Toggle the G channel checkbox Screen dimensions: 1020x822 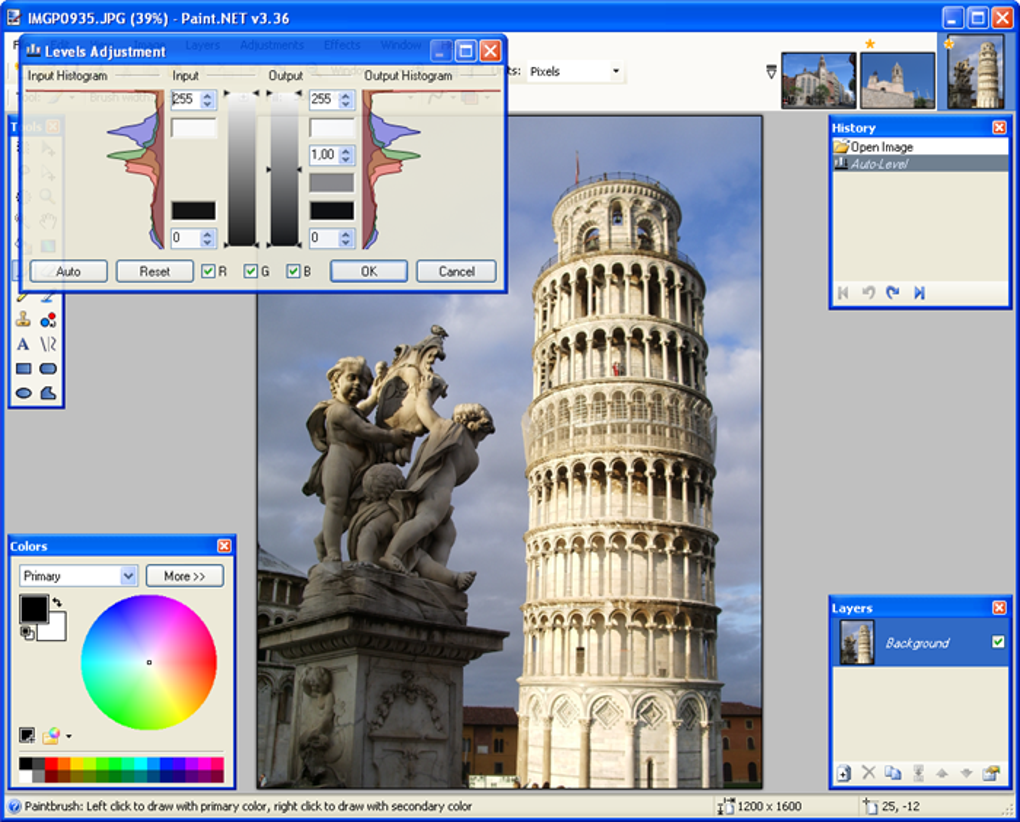pos(250,271)
